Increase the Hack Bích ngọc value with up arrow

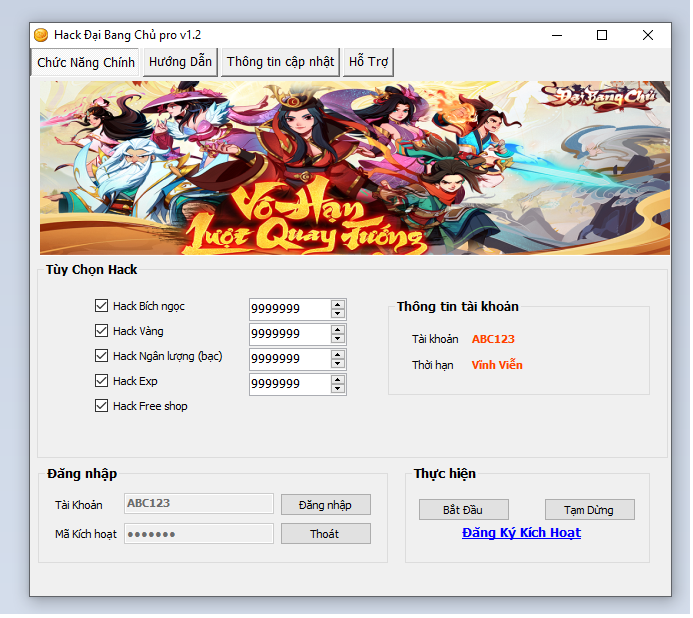(x=338, y=305)
